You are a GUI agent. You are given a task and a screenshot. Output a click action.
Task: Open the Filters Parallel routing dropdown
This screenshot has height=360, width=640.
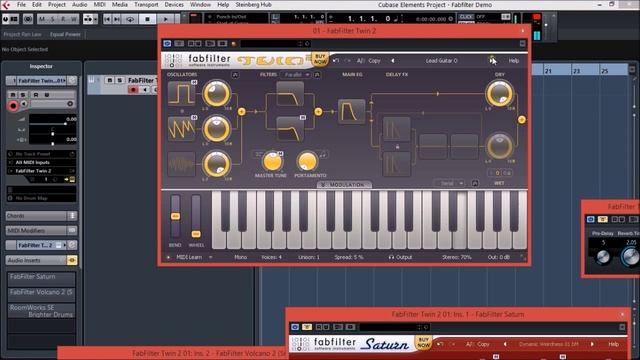pyautogui.click(x=296, y=75)
